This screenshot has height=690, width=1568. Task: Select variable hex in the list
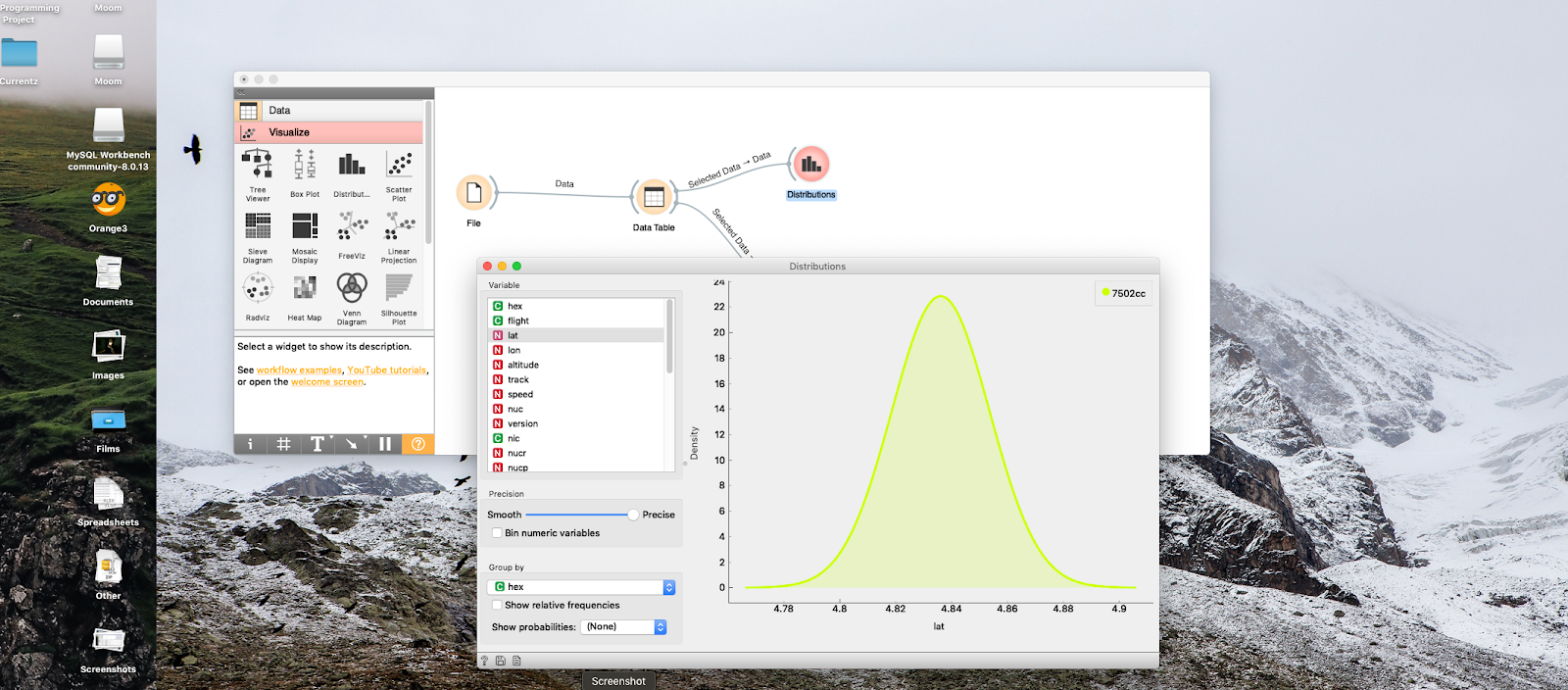pos(576,306)
